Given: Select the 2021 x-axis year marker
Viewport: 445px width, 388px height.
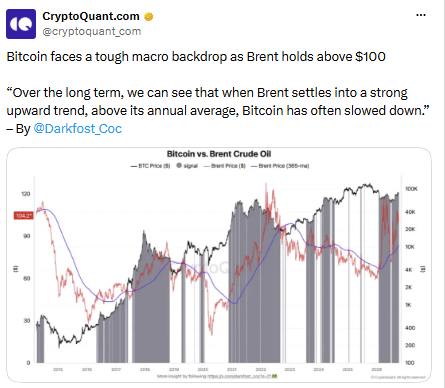Looking at the screenshot, I should pos(232,370).
